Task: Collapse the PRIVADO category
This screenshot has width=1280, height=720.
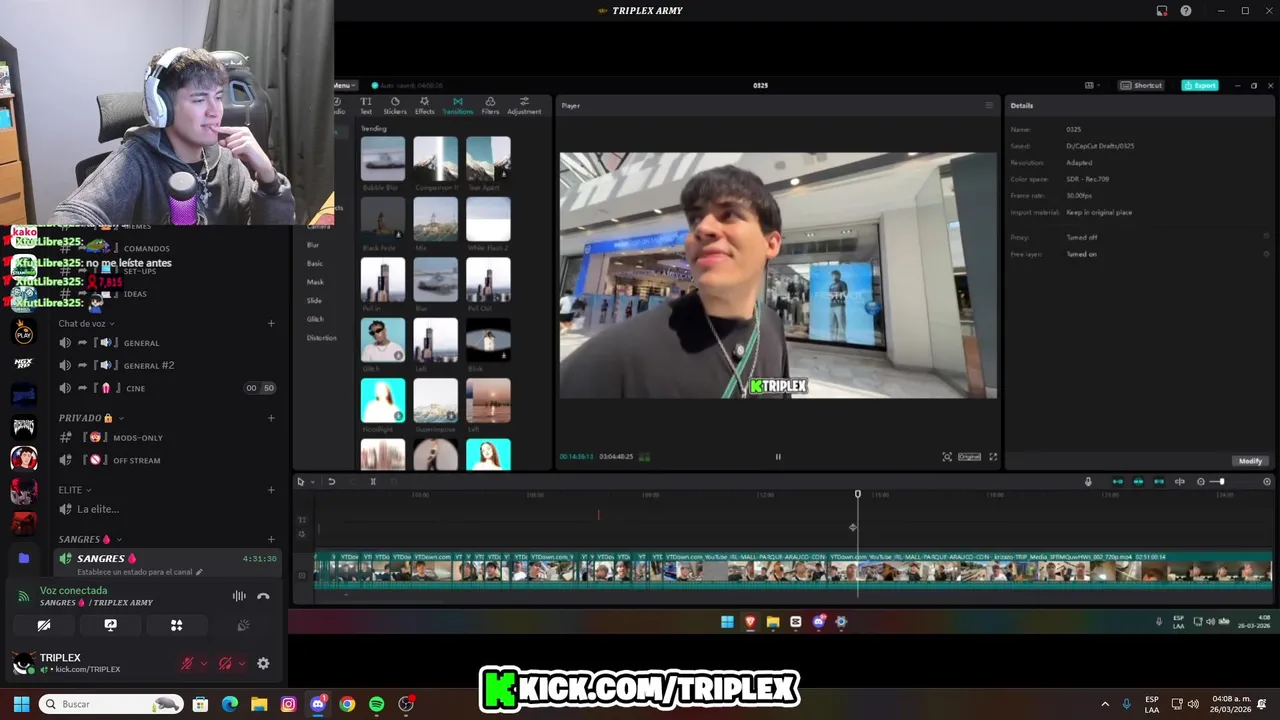Action: [x=91, y=418]
